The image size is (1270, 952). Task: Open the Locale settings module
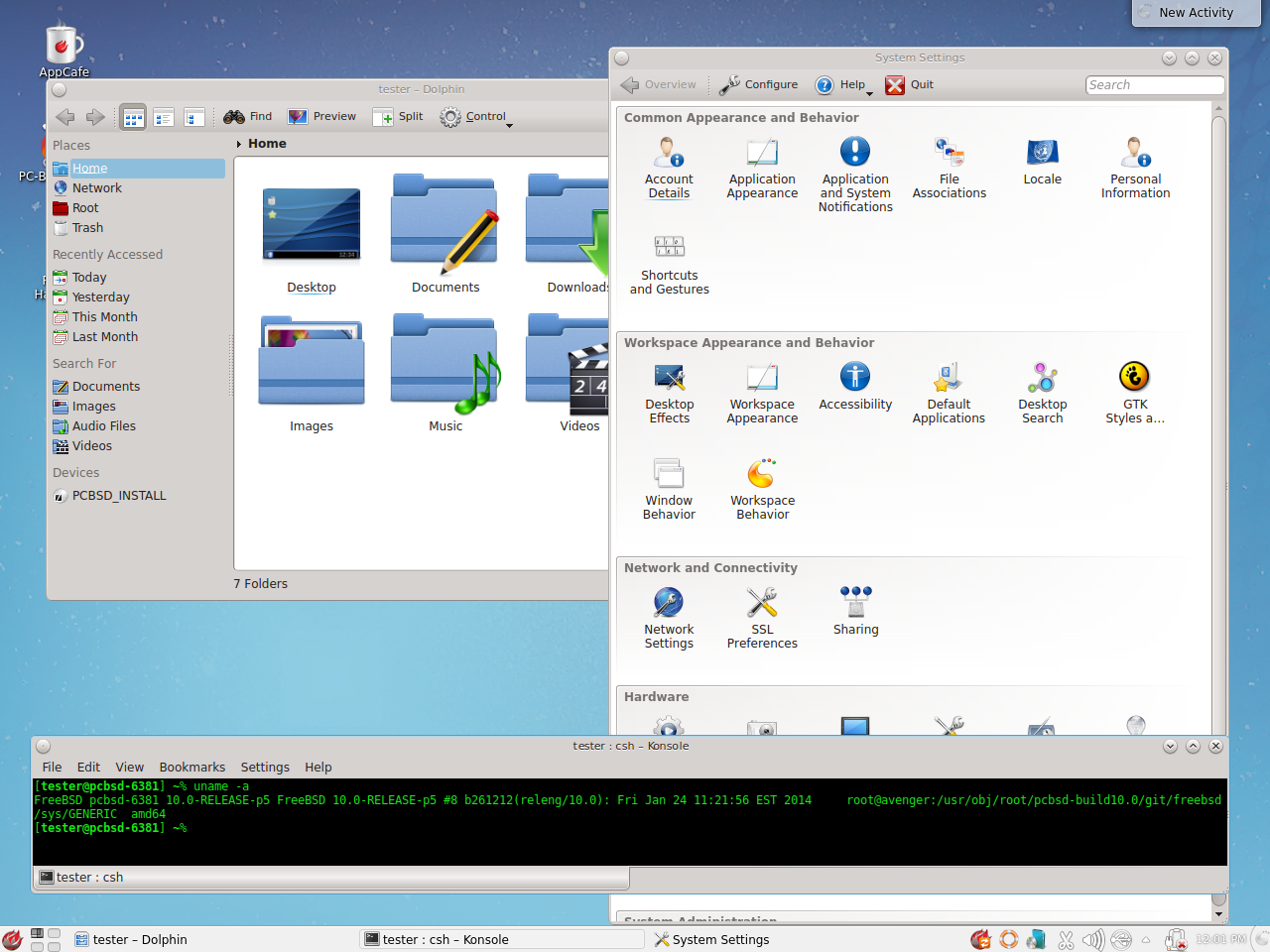[x=1043, y=162]
